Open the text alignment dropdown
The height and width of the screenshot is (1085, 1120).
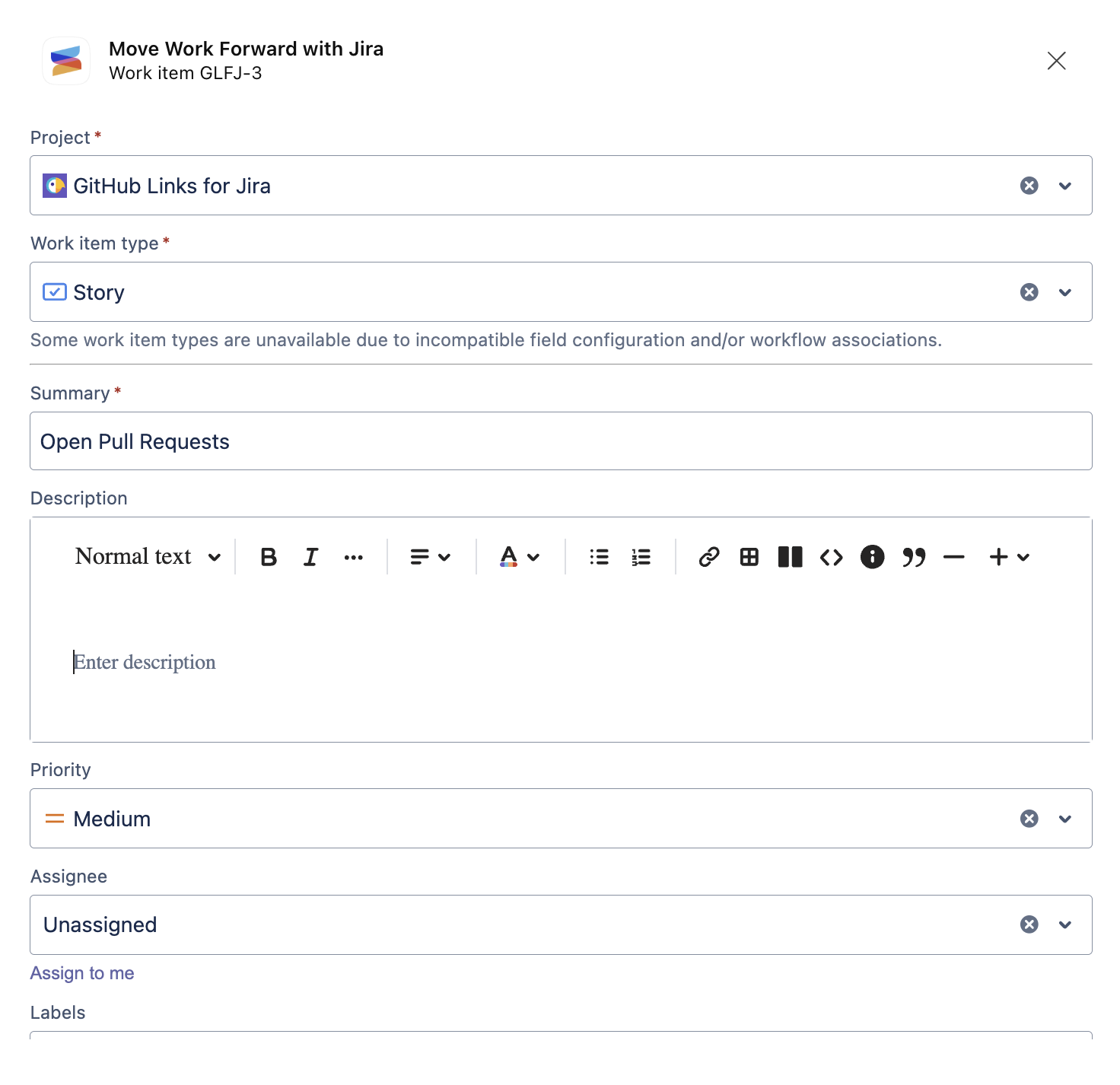(x=431, y=557)
